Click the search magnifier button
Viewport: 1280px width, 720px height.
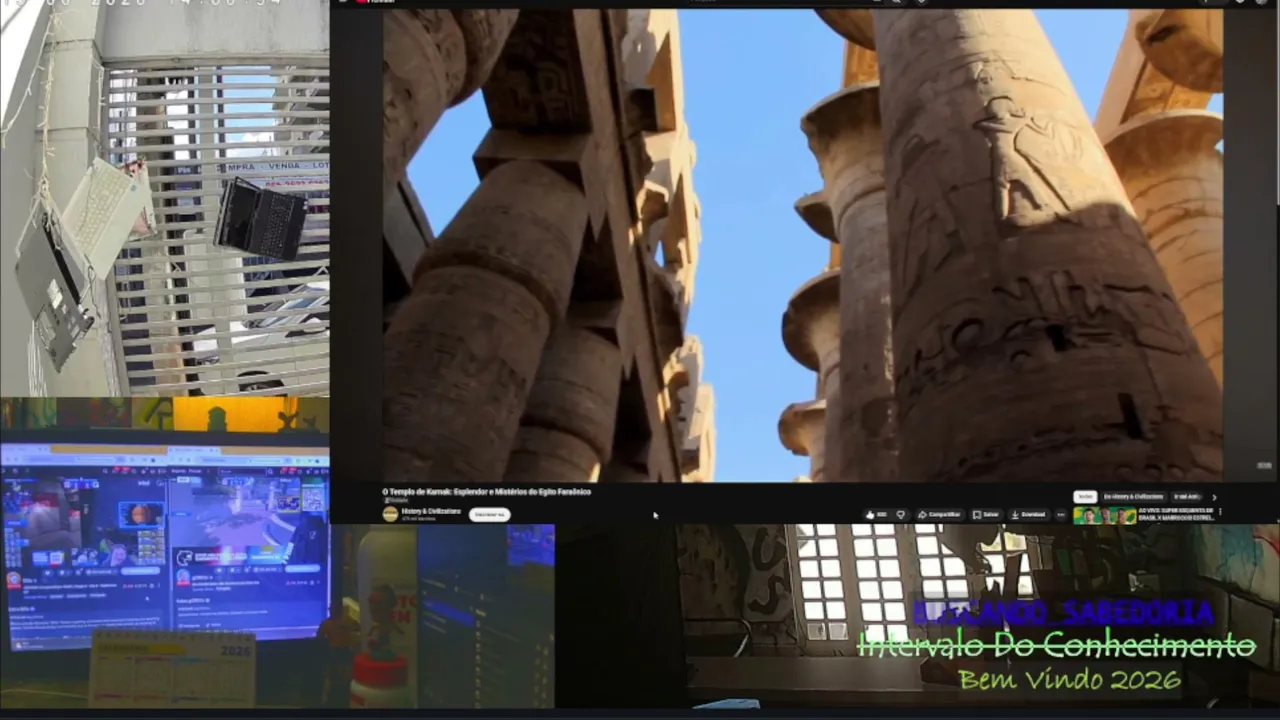click(894, 1)
